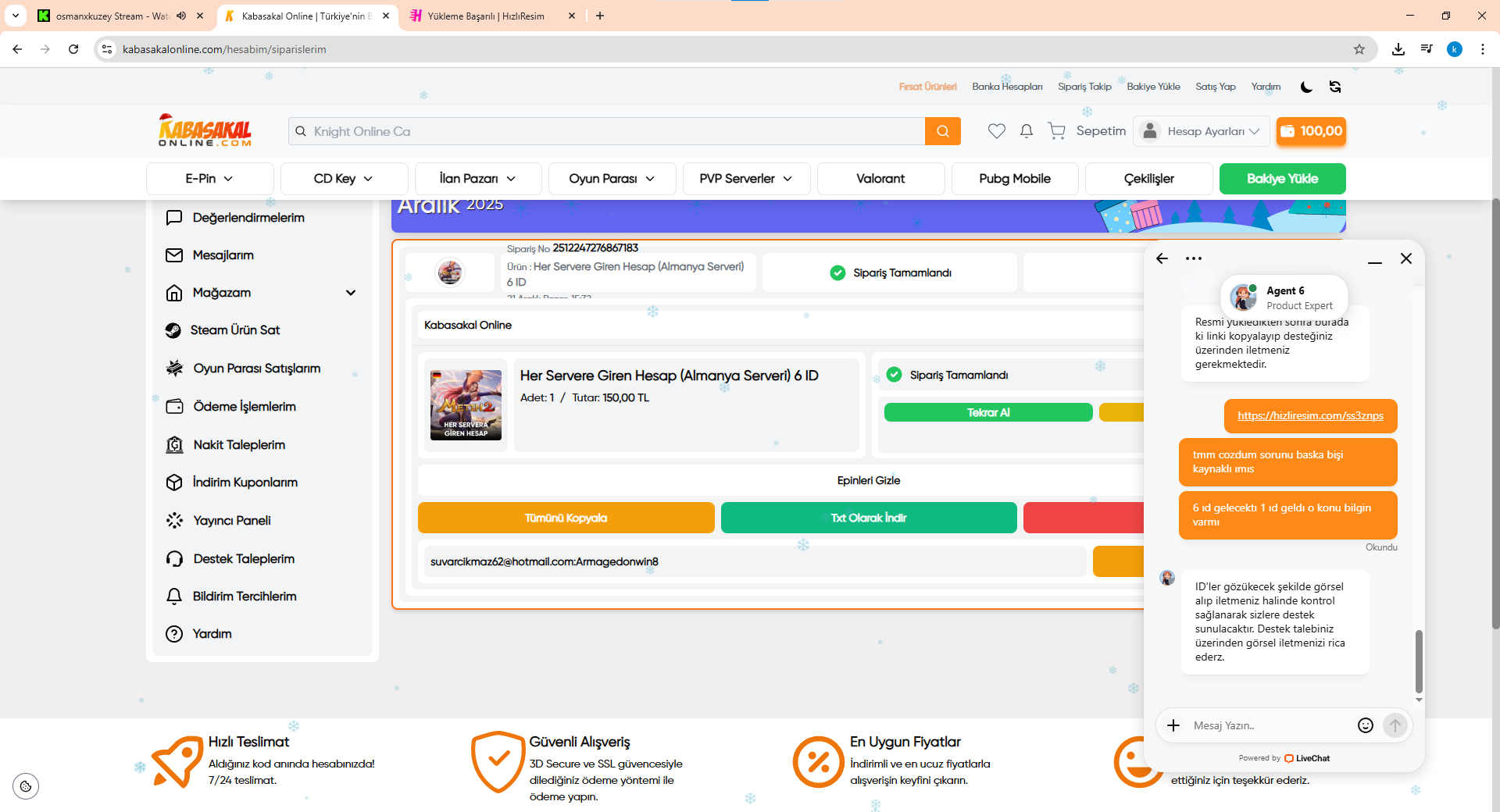Open the Pubg Mobile menu item
Screen dimensions: 1500x812
pos(1015,179)
